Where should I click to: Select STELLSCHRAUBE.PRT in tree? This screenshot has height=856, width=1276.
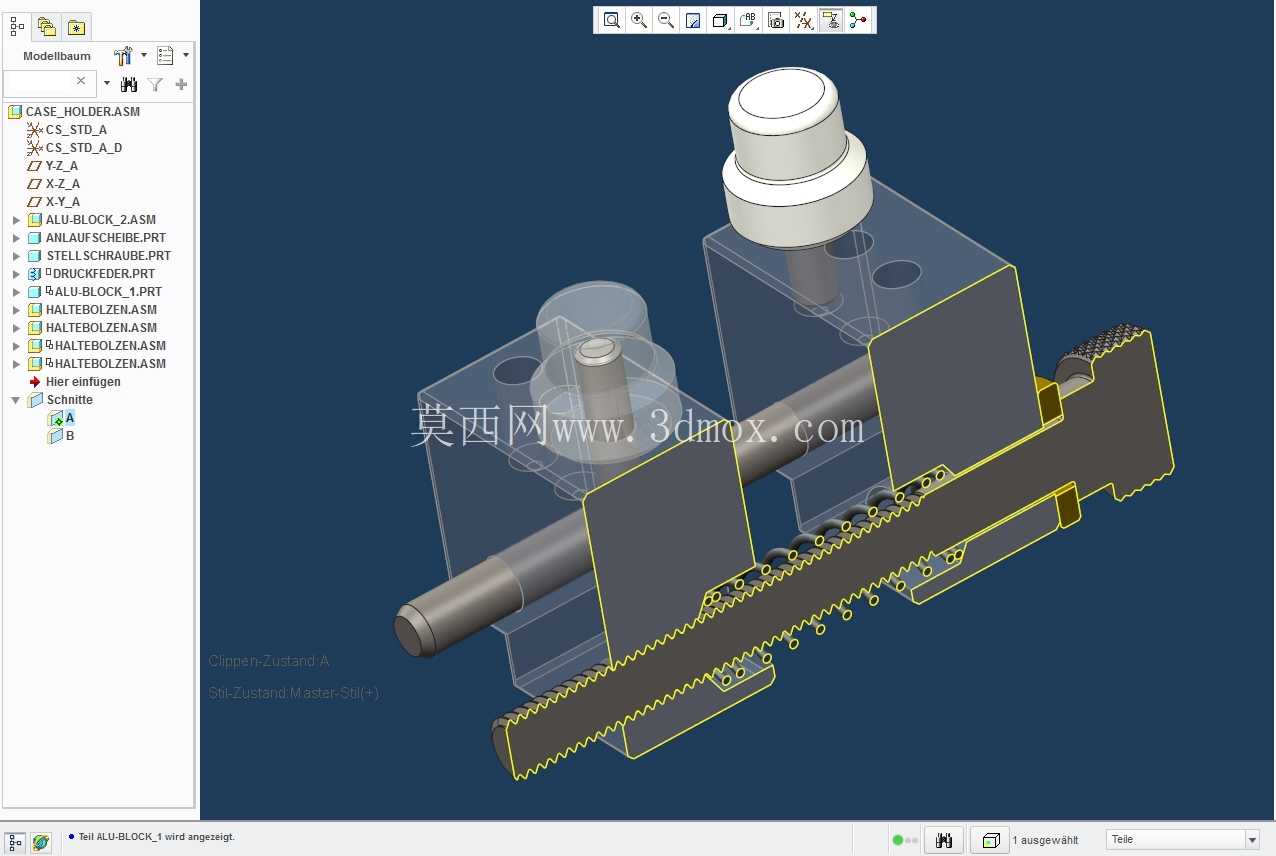[x=109, y=256]
